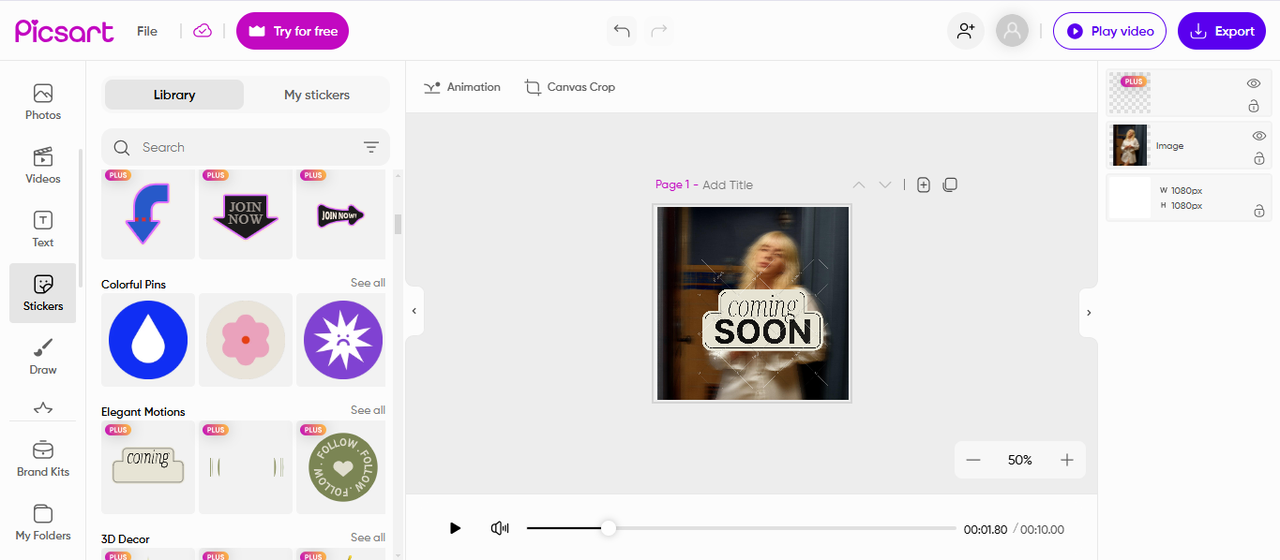
Task: Duplicate the current page
Action: tap(950, 185)
